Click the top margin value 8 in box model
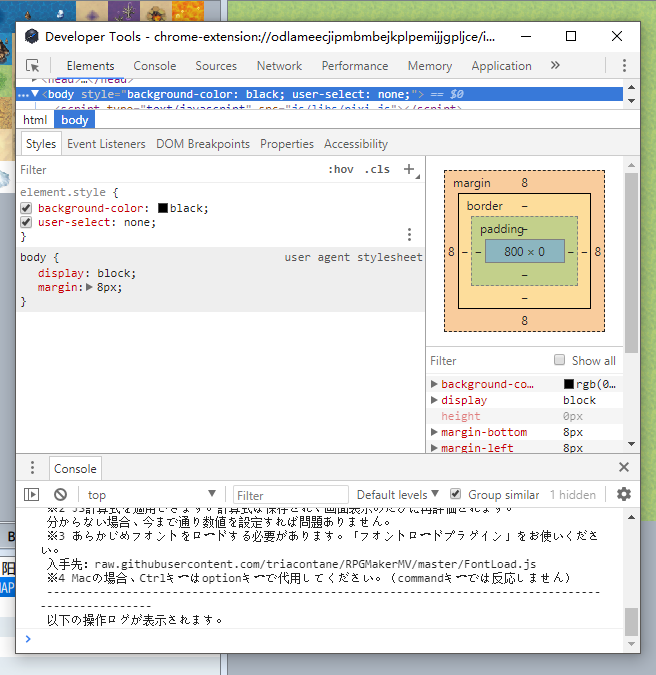 pyautogui.click(x=524, y=183)
